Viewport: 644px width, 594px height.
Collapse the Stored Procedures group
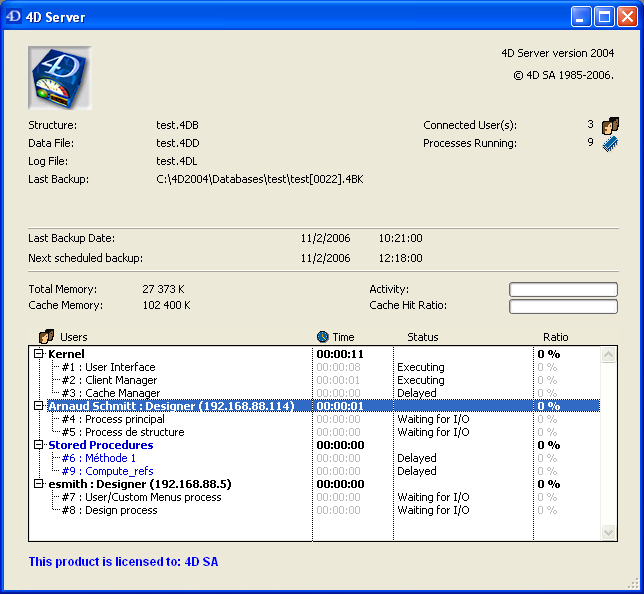tap(39, 445)
